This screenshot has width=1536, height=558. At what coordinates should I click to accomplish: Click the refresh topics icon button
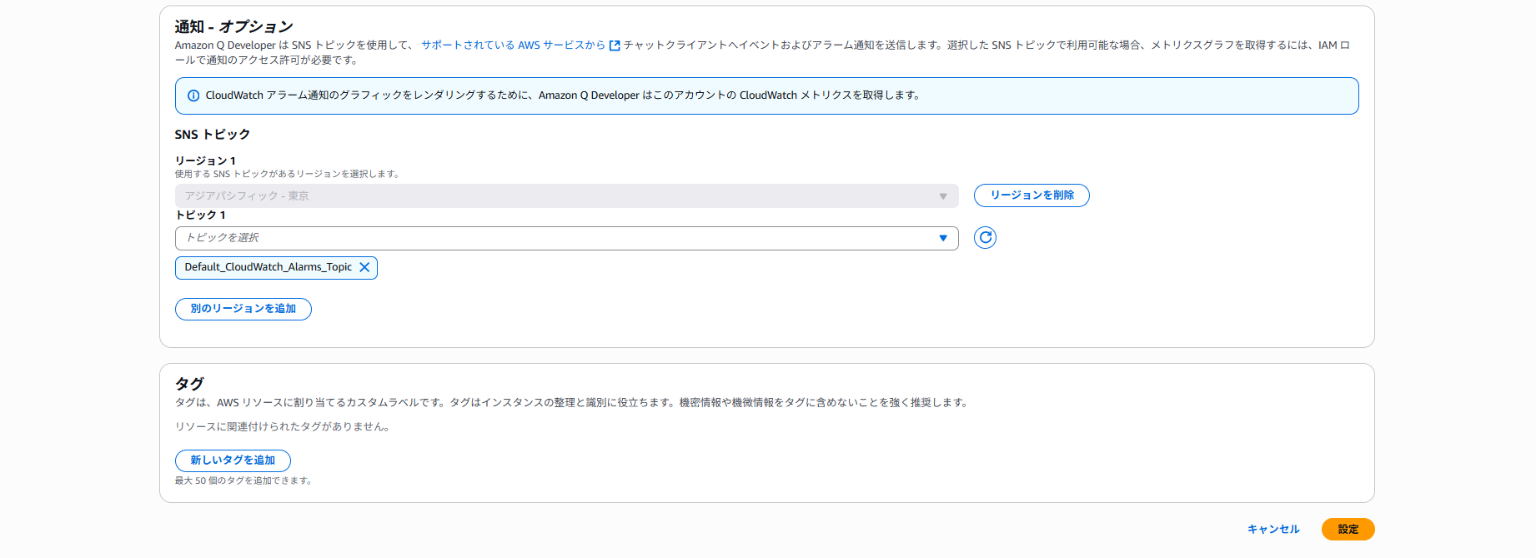coord(985,238)
